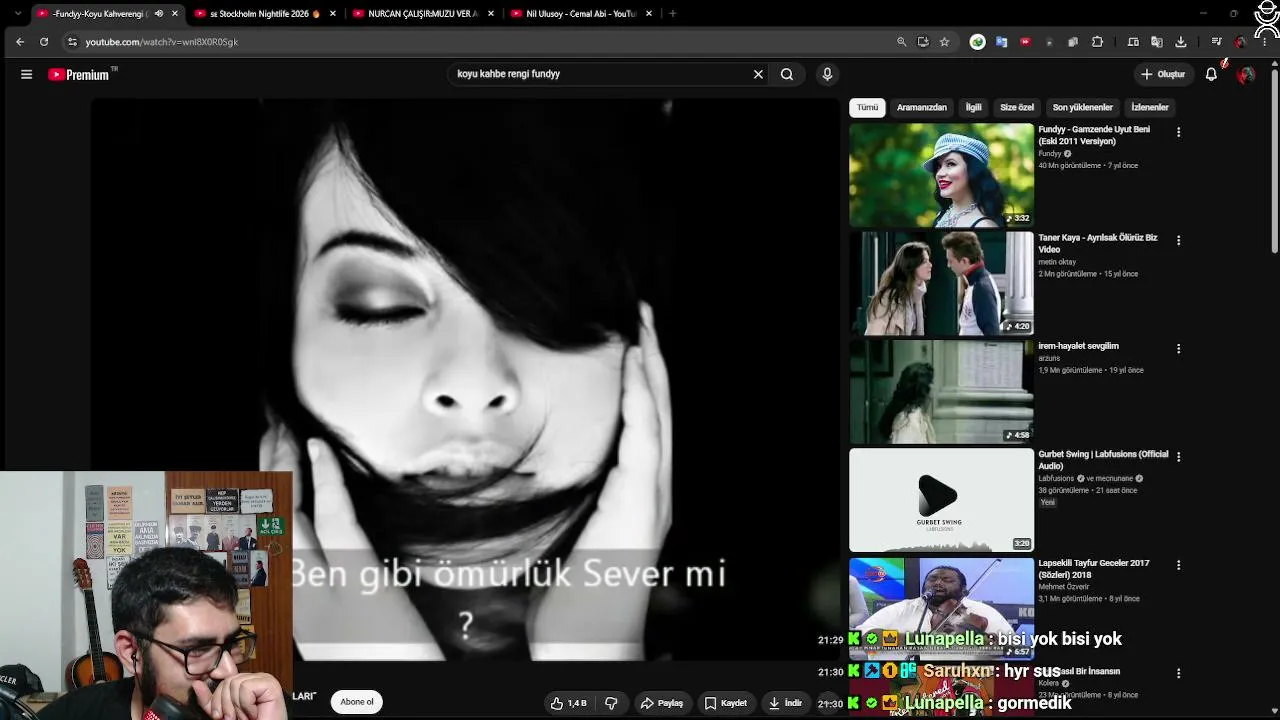This screenshot has width=1280, height=720.
Task: Open options for Lapsekili Tayfur Geceler video
Action: (x=1179, y=565)
